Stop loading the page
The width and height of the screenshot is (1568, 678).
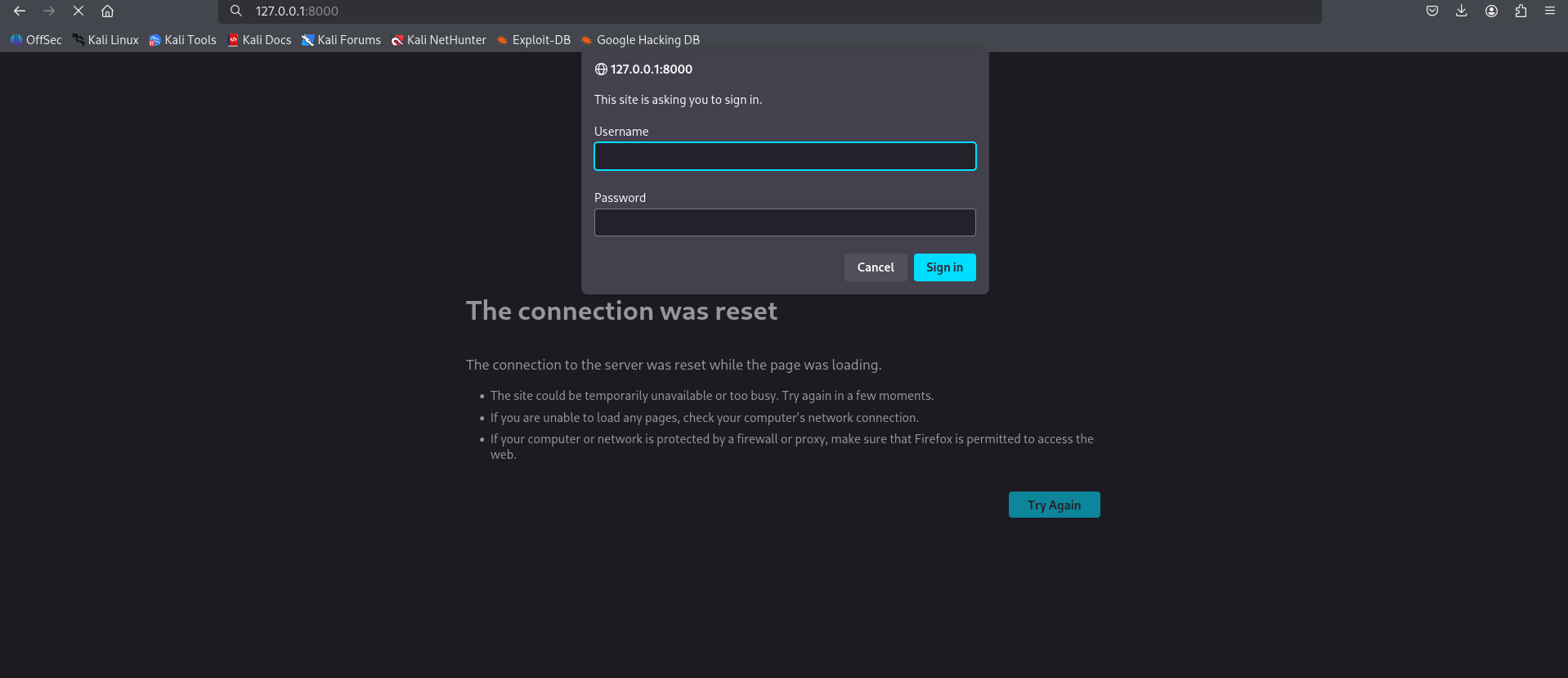[x=78, y=11]
